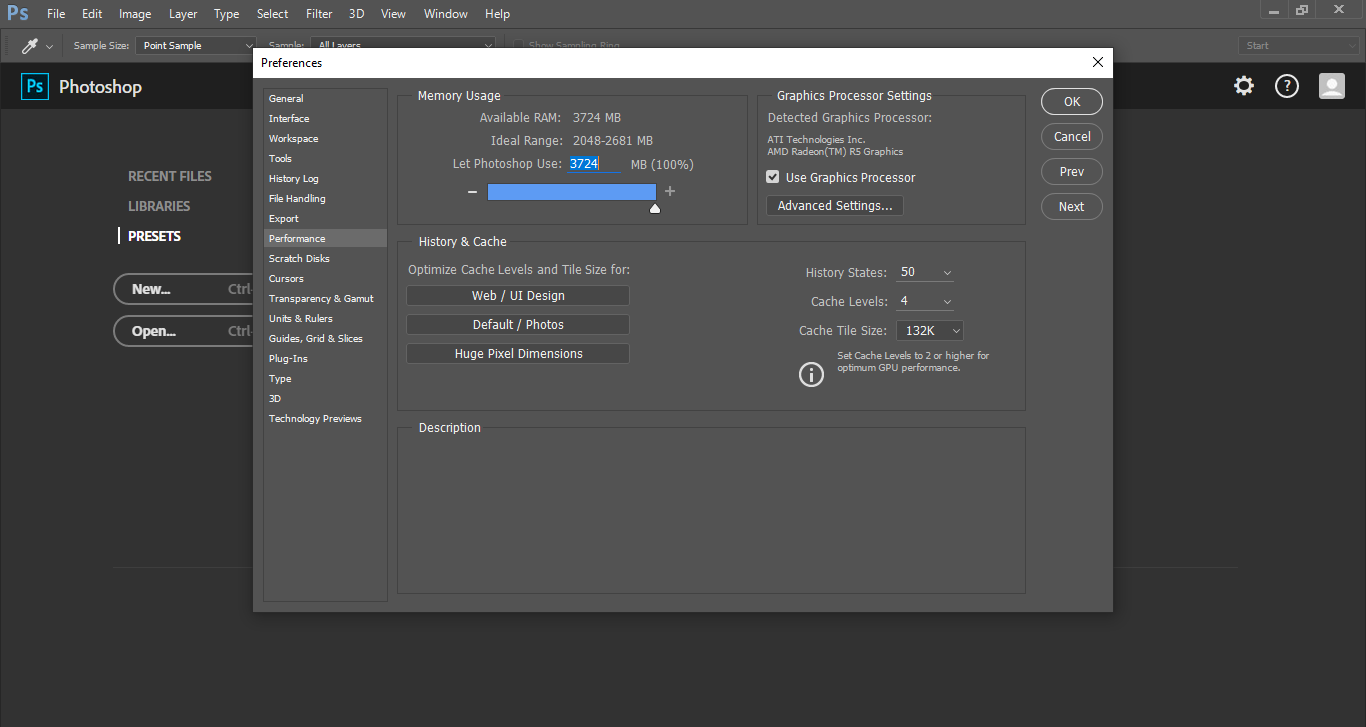Open the View menu
Screen dimensions: 1366x727
tap(394, 14)
